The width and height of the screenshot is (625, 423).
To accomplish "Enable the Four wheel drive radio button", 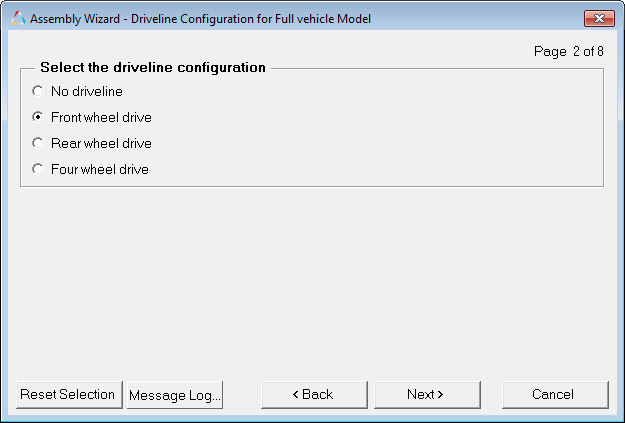I will point(38,169).
